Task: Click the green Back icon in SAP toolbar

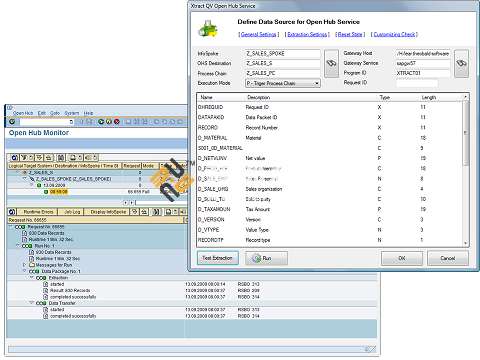Action: point(101,122)
